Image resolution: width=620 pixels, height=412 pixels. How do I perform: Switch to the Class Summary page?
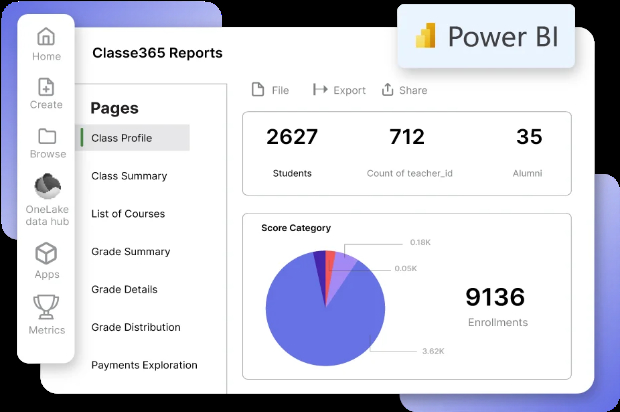[129, 176]
